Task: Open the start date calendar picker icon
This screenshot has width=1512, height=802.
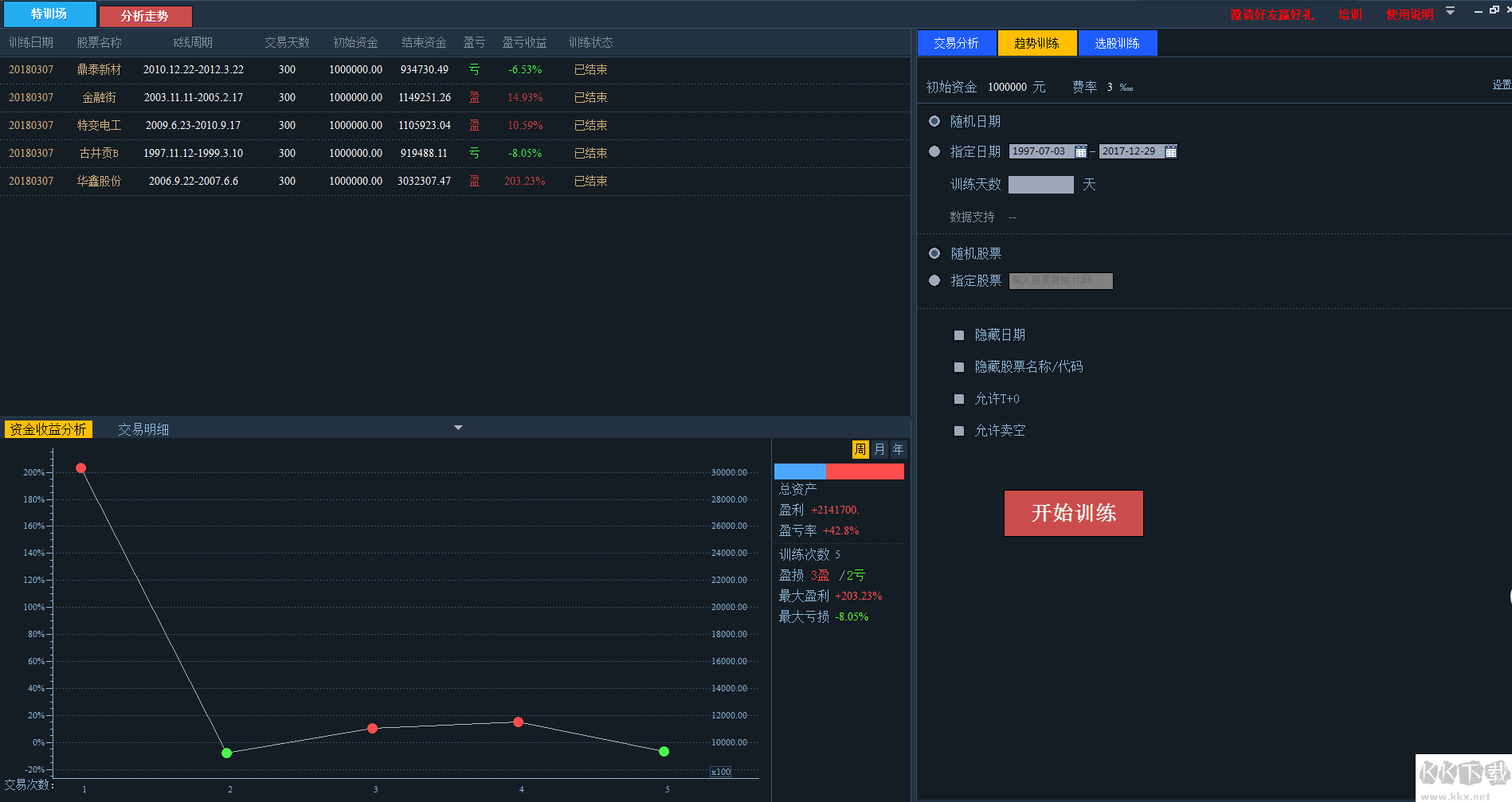Action: pyautogui.click(x=1080, y=151)
